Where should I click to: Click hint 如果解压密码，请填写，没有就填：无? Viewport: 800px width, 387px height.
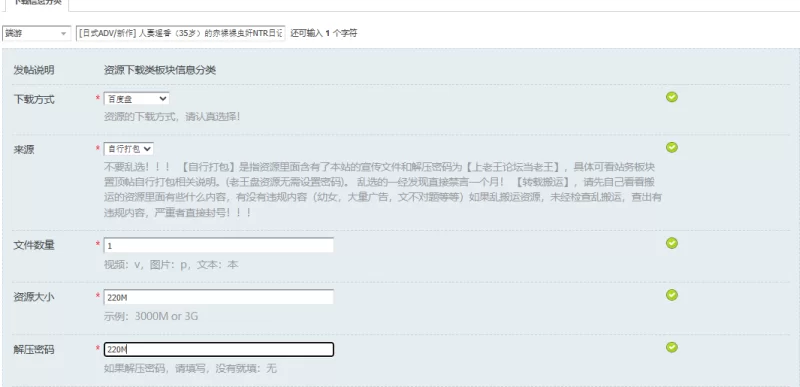(x=190, y=369)
